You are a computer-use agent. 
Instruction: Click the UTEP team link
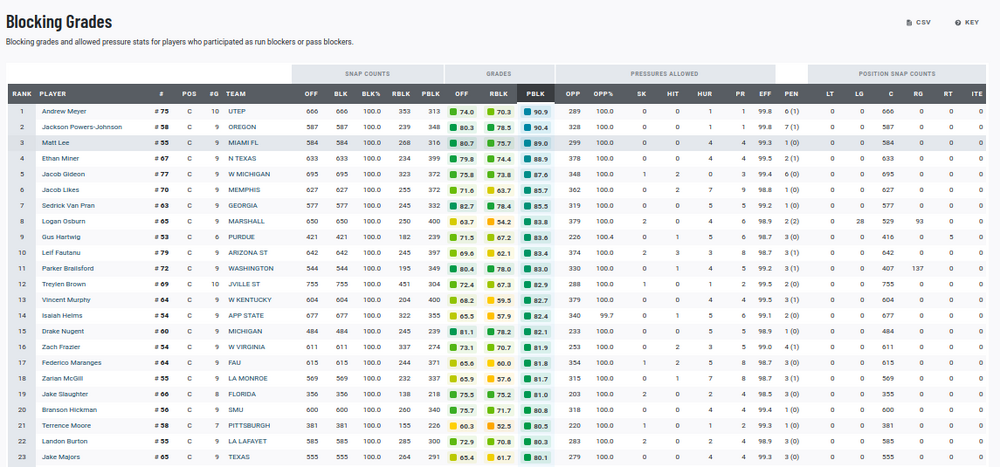click(x=236, y=111)
